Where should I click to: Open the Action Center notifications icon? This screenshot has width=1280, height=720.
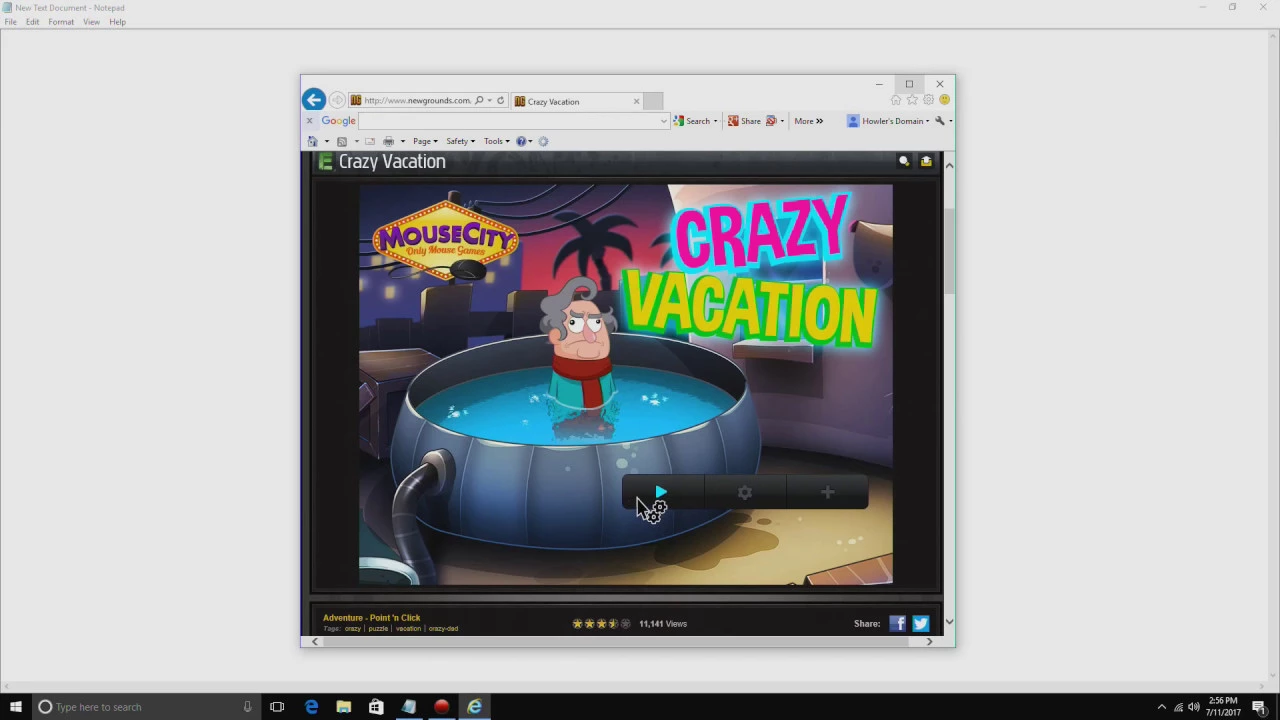point(1259,707)
